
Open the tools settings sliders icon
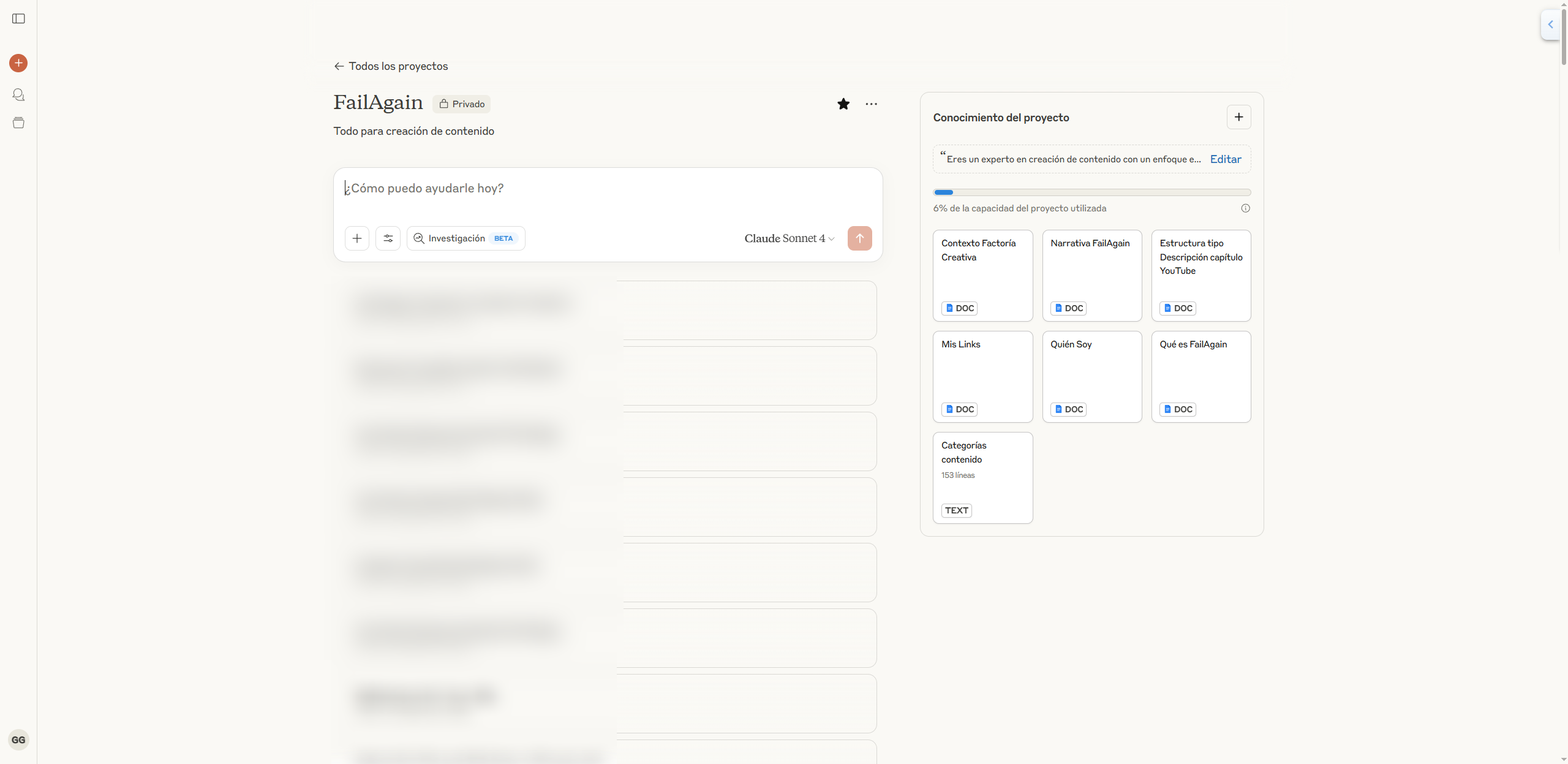(x=388, y=238)
